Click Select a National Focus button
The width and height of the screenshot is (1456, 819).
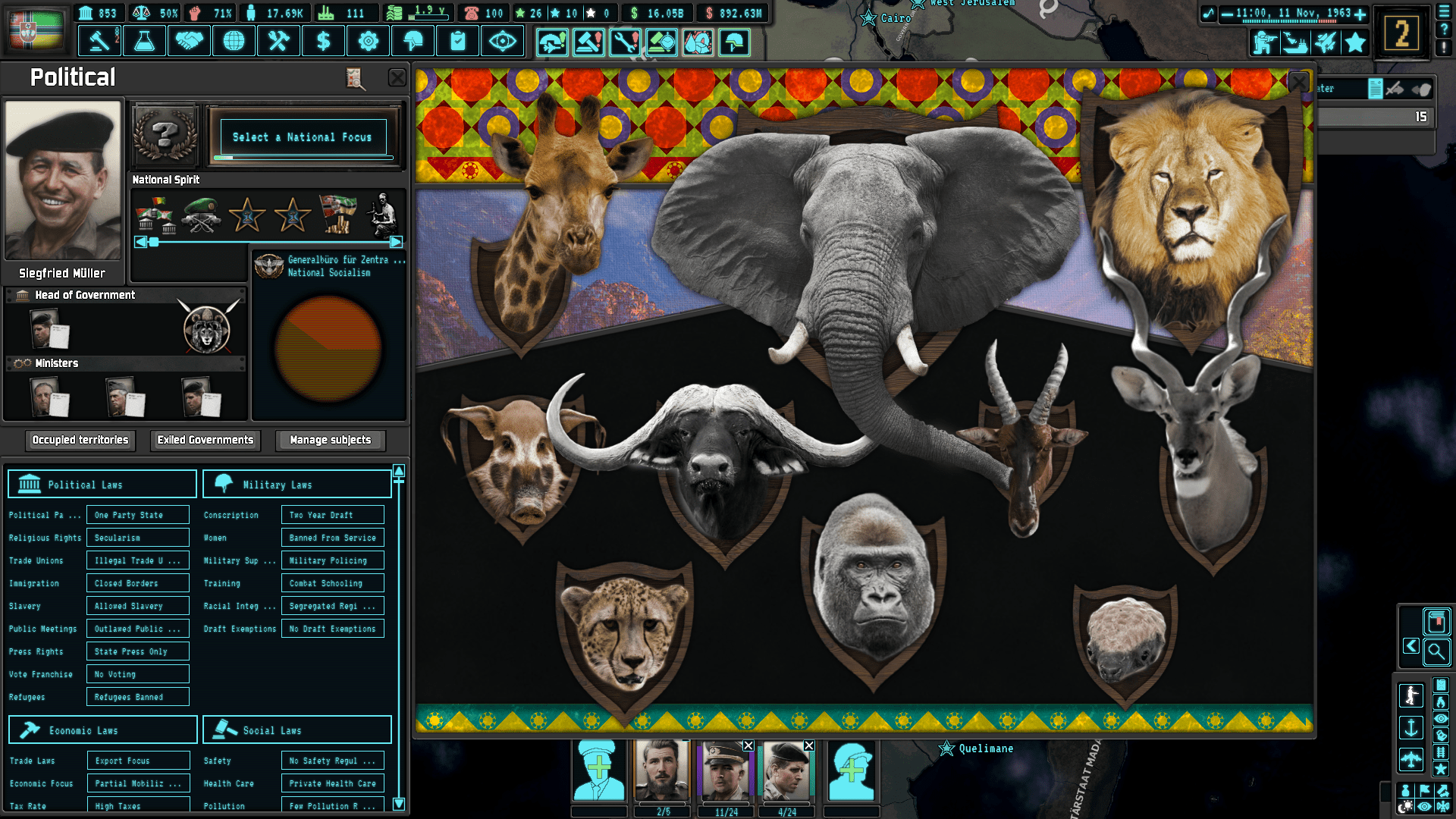click(303, 137)
